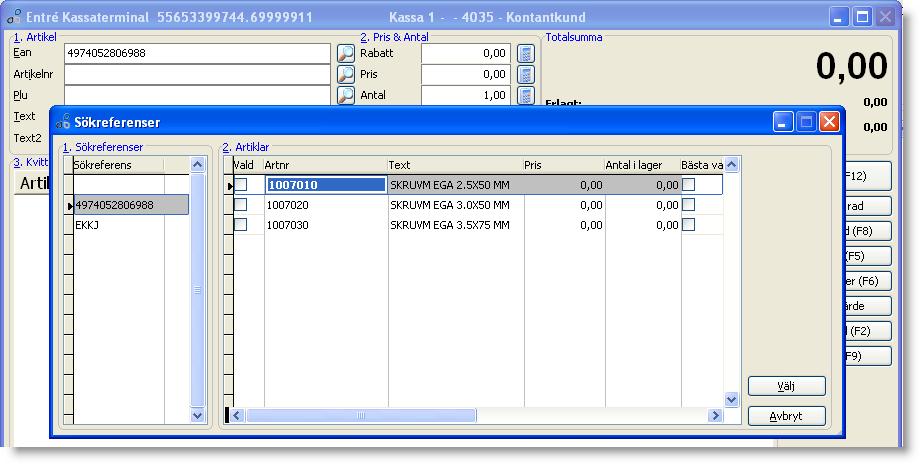The height and width of the screenshot is (463, 919).
Task: Click the Sökreferenser dialog title icon
Action: (63, 122)
